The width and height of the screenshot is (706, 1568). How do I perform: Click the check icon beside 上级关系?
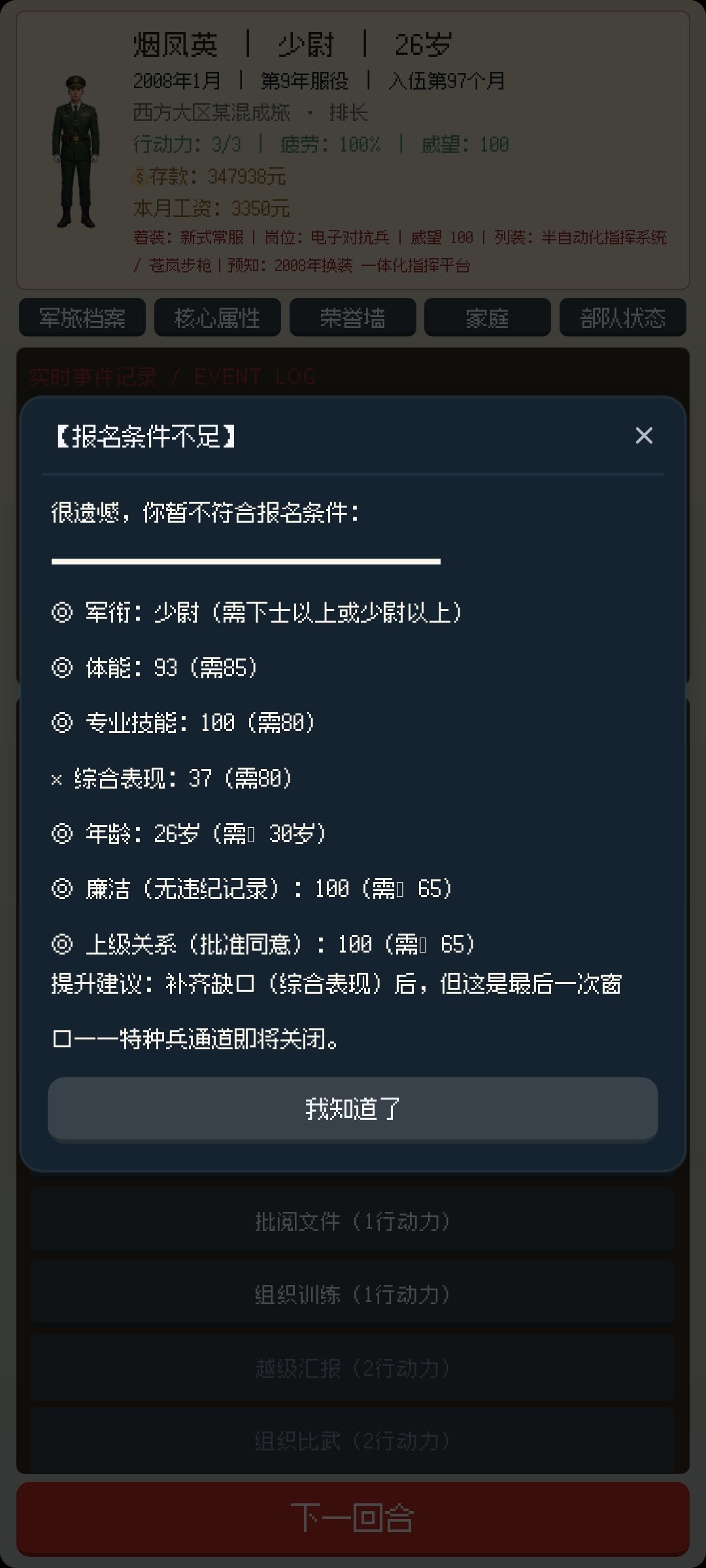click(x=62, y=944)
